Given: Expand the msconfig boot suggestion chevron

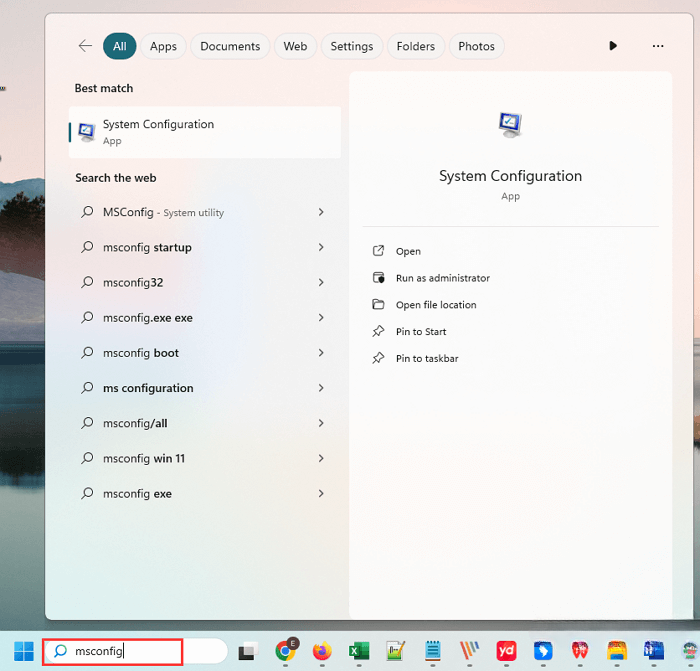Looking at the screenshot, I should (x=321, y=353).
